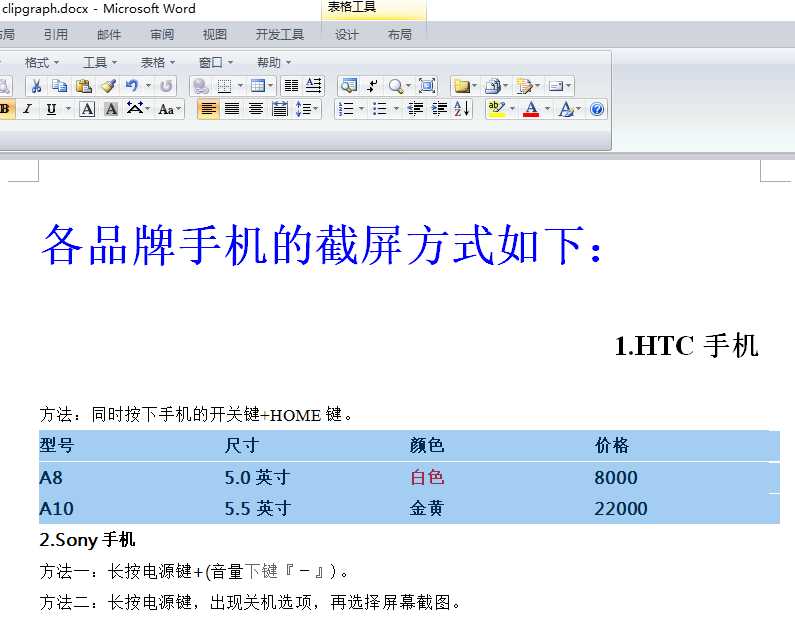Viewport: 795px width, 637px height.
Task: Expand the Underline style dropdown arrow
Action: (68, 109)
